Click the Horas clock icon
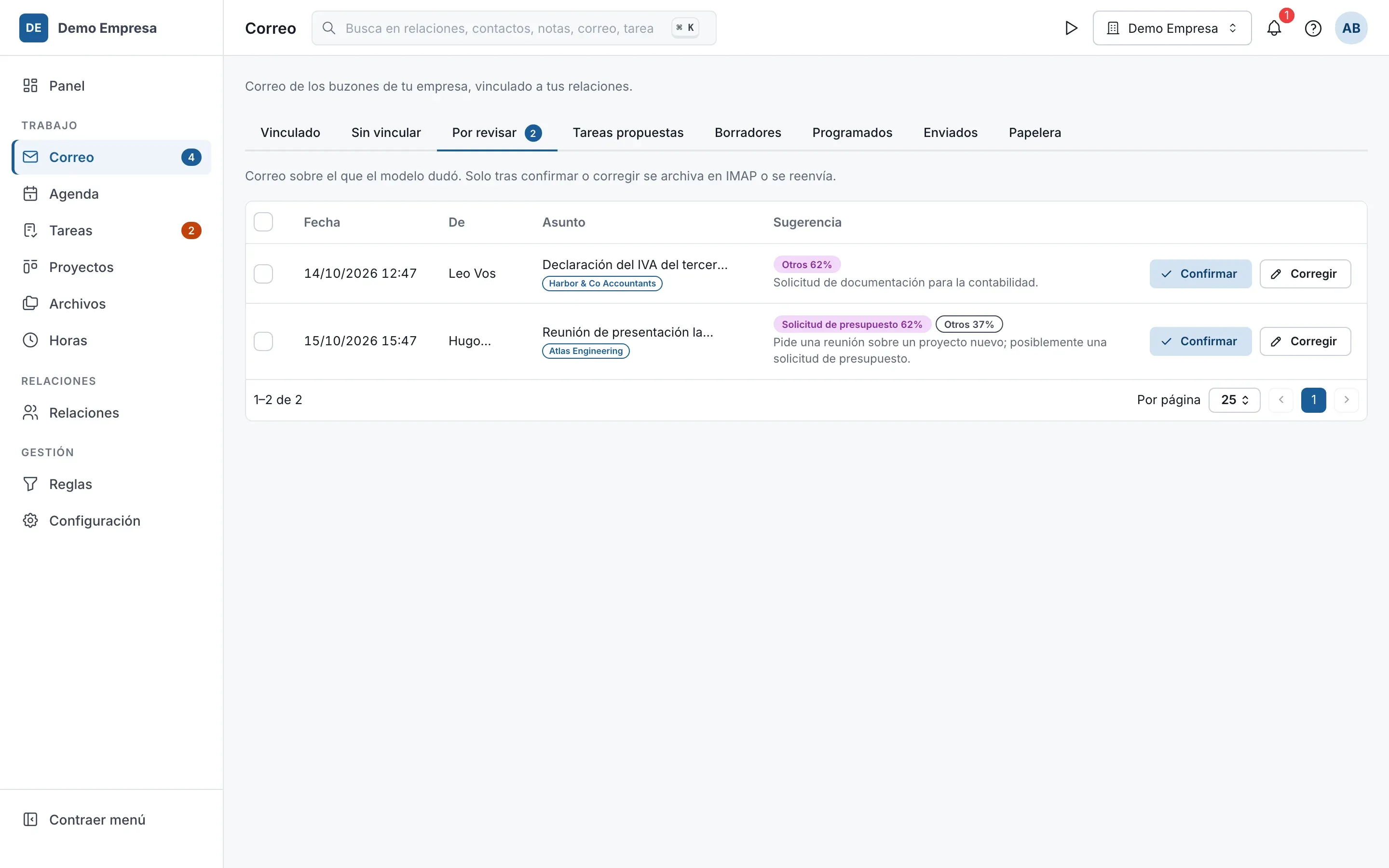 30,340
